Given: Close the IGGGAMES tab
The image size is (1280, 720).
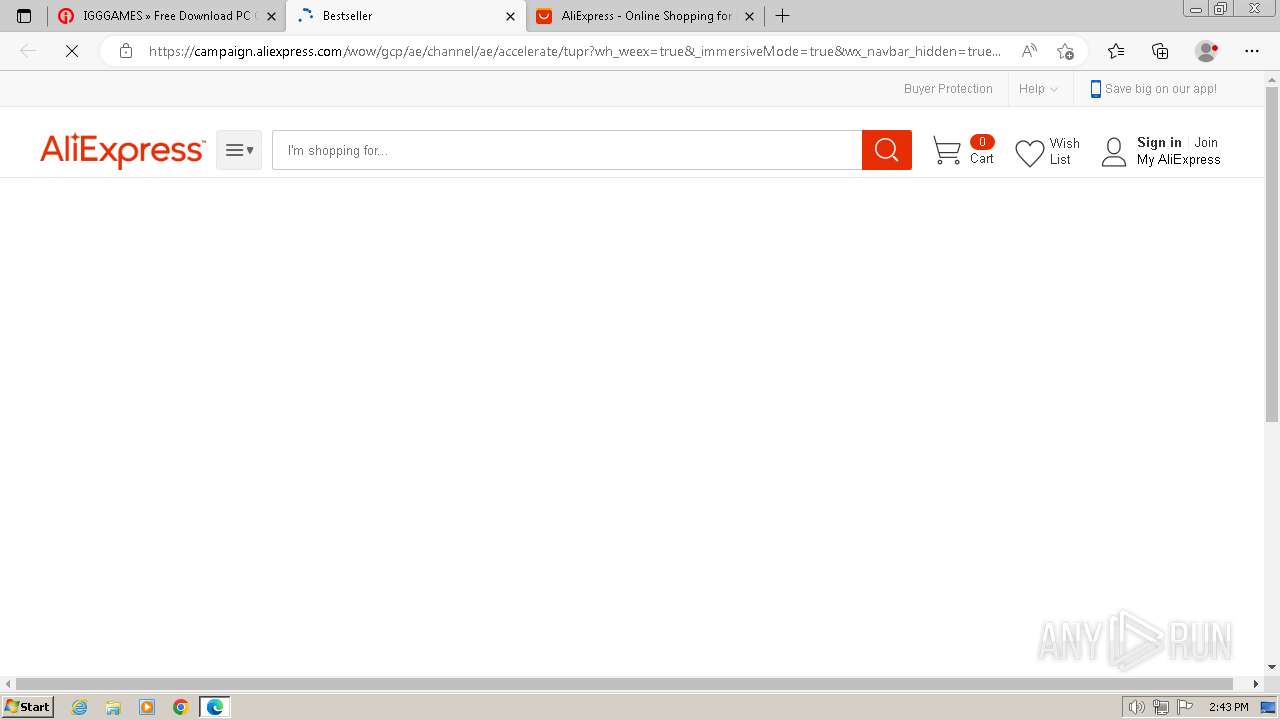Looking at the screenshot, I should 271,16.
